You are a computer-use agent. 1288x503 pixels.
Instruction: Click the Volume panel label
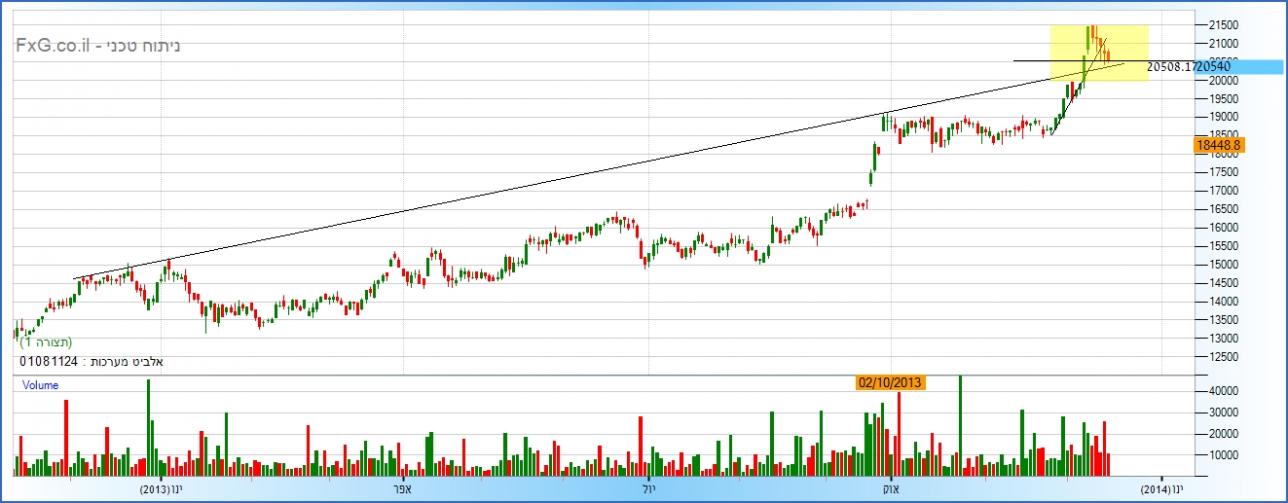click(40, 385)
